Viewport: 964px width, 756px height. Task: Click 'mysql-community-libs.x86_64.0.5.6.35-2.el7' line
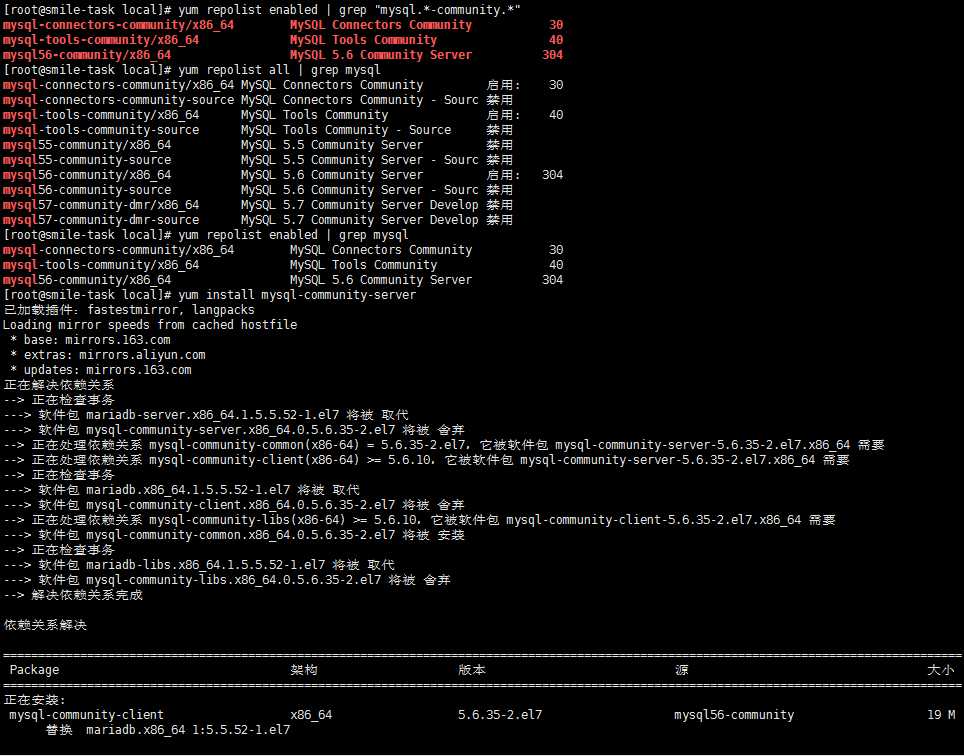pos(227,580)
